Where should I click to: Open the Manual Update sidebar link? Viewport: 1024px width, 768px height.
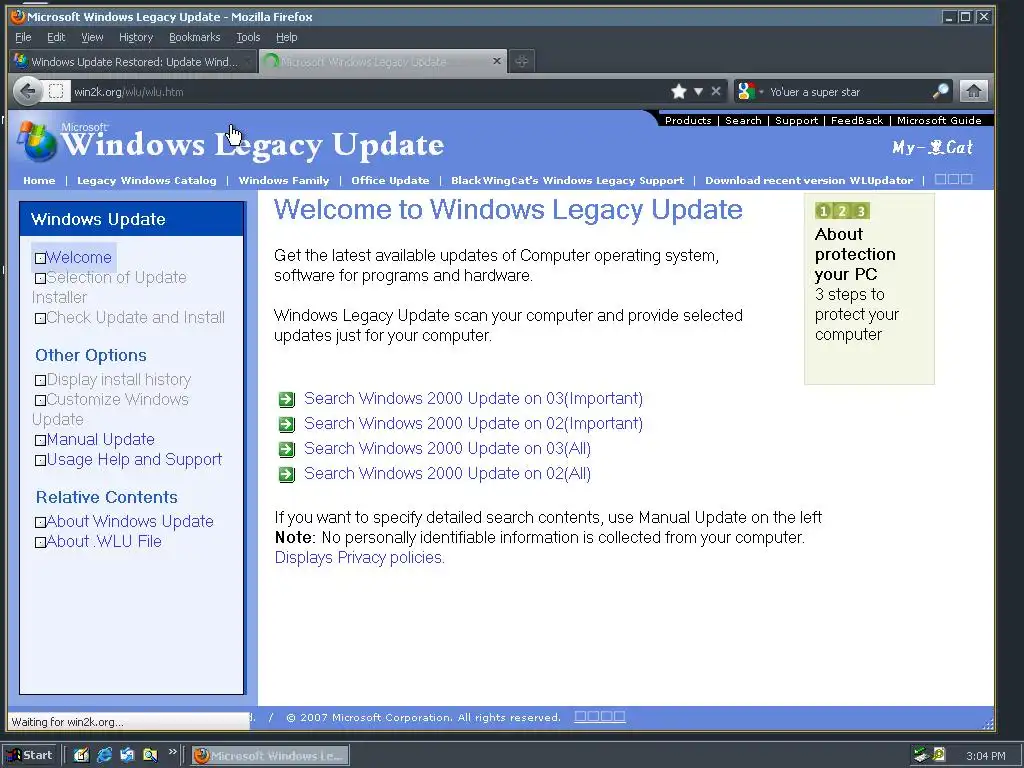click(x=101, y=440)
